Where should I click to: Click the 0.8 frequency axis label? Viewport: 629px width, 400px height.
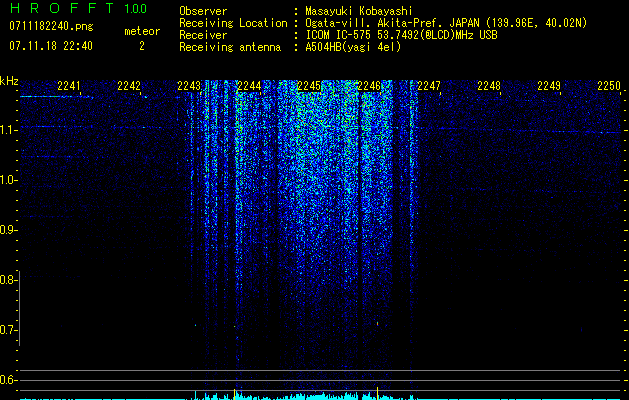[x=8, y=280]
